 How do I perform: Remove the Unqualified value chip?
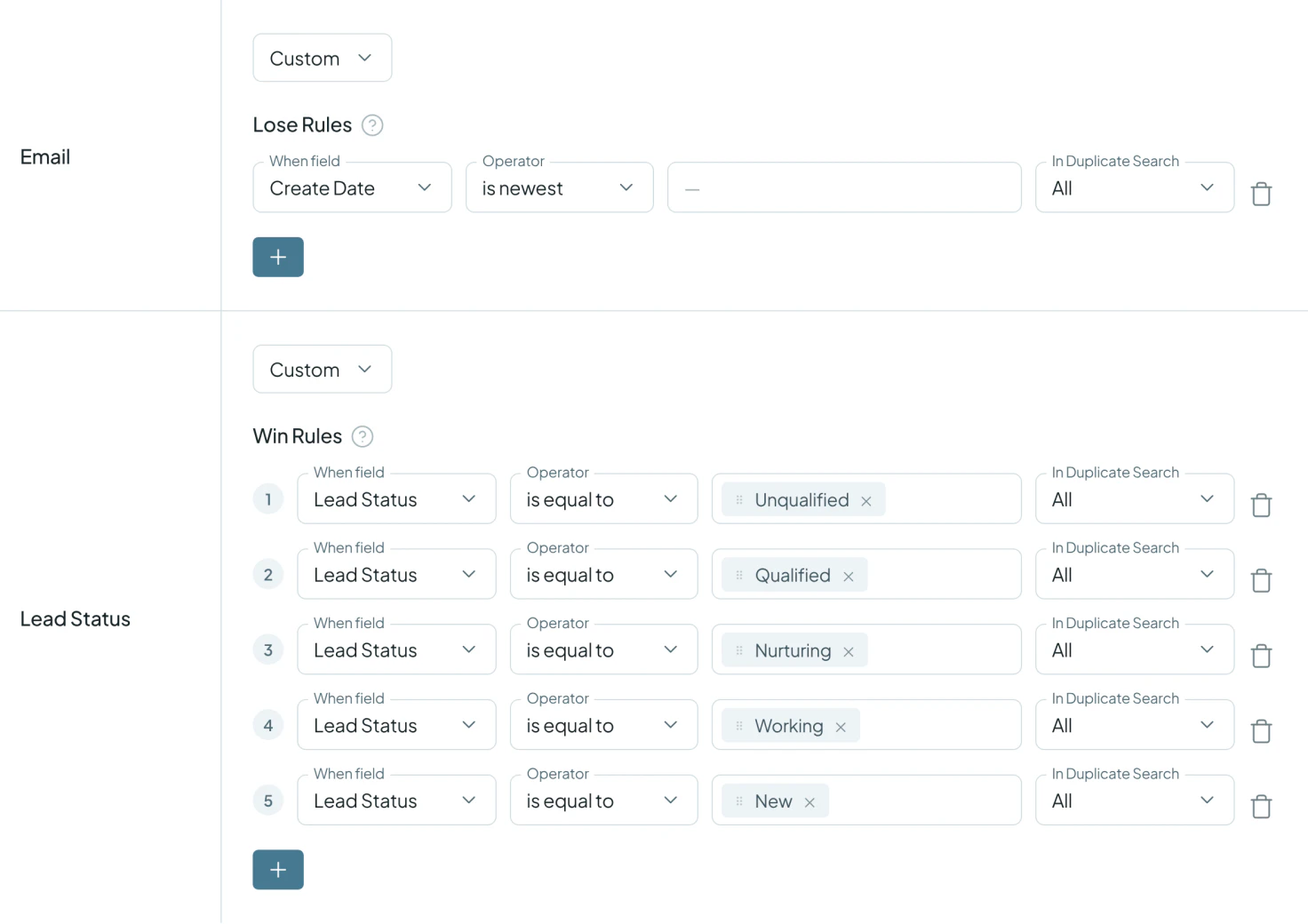click(866, 501)
